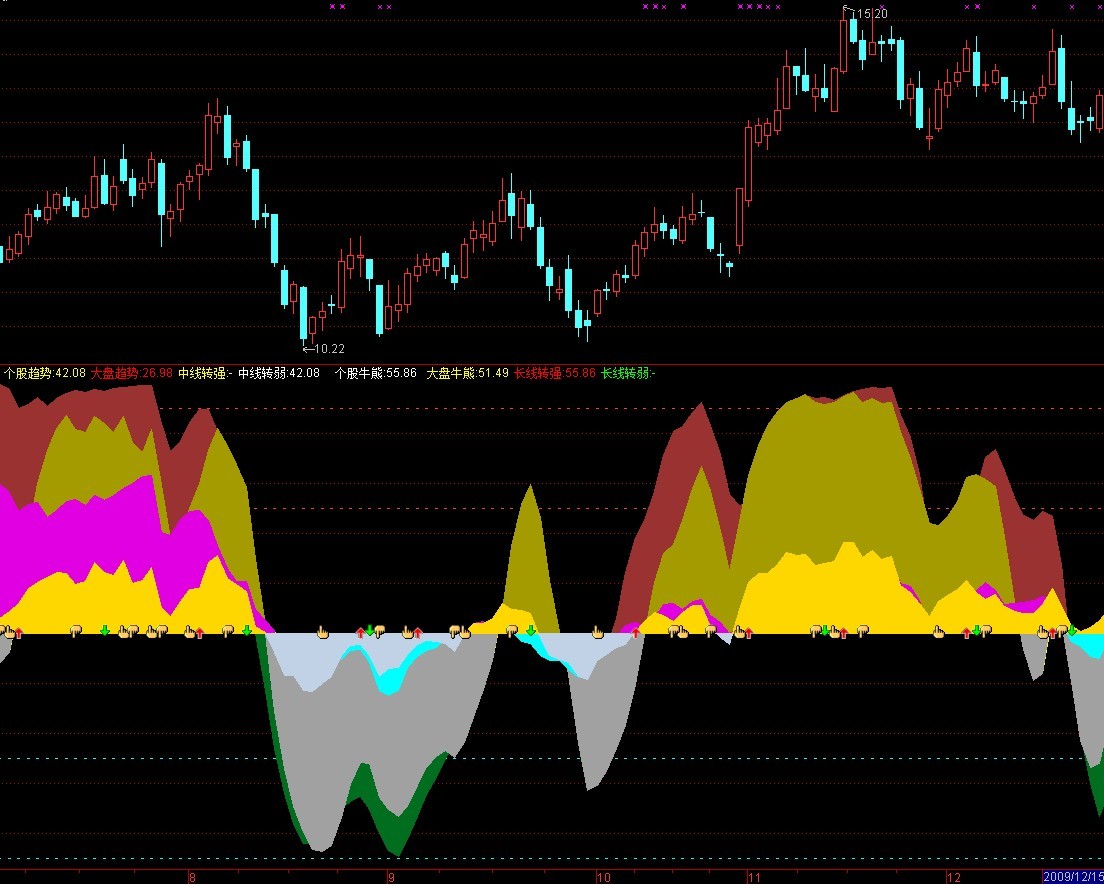Select the yellow 大盘牛熊:51.49 label
The height and width of the screenshot is (884, 1104).
click(x=468, y=373)
